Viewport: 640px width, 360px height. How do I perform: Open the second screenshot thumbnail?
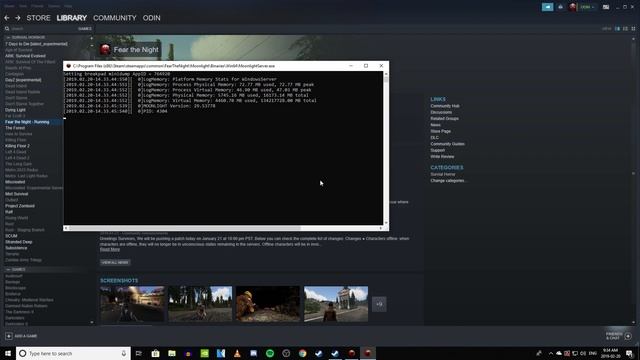click(x=200, y=304)
